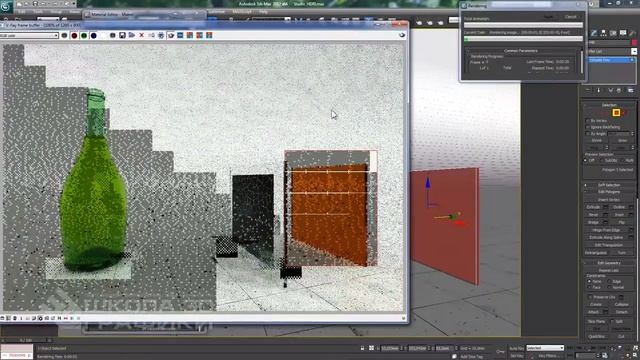
Task: Link frame buffer to PDPlayer
Action: [180, 36]
